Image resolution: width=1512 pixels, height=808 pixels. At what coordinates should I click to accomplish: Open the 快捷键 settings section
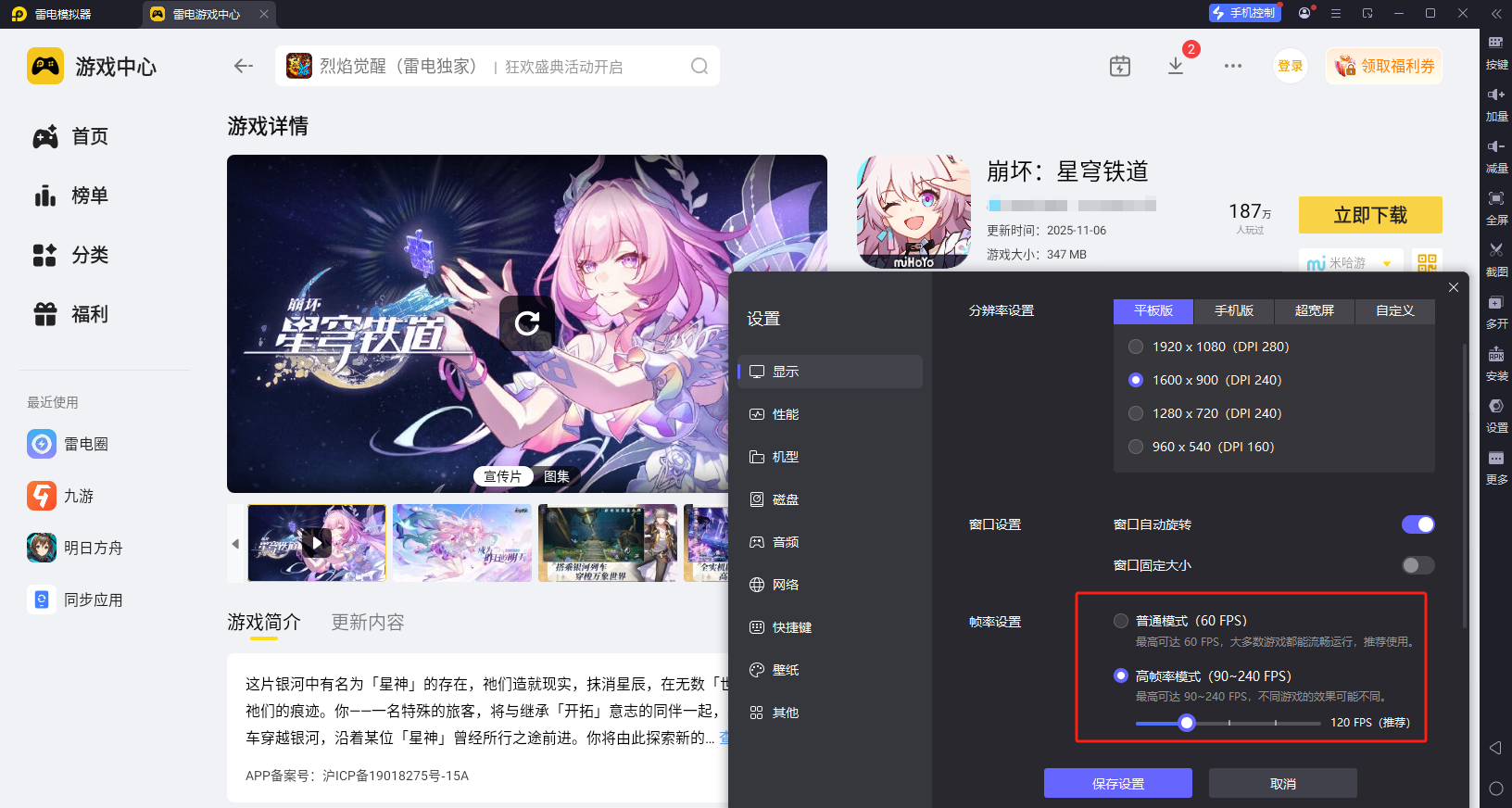[x=830, y=627]
